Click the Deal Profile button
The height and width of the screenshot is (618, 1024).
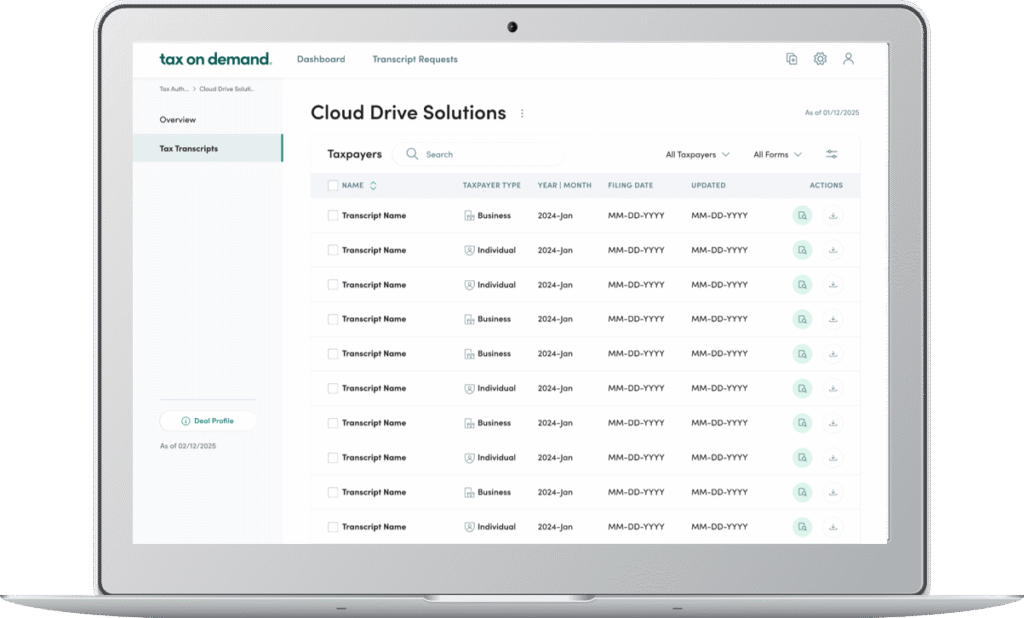pos(207,421)
